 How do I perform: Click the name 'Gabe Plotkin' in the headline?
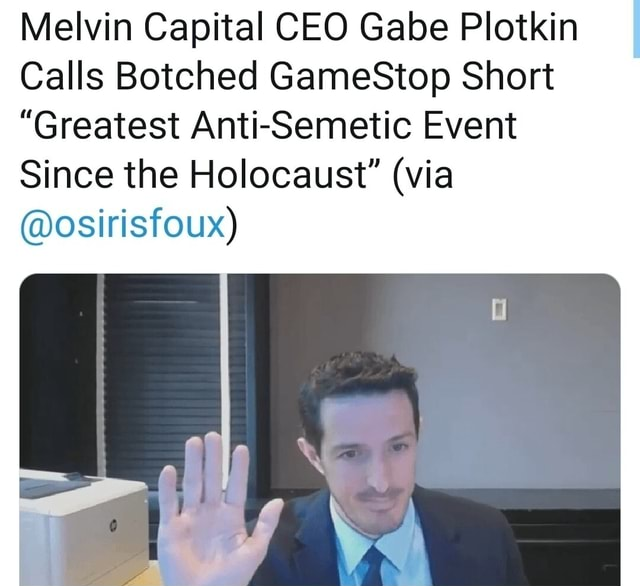click(x=468, y=27)
